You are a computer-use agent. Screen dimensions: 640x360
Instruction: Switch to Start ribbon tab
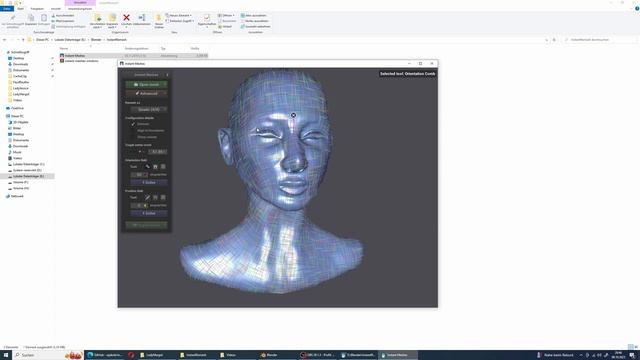click(x=20, y=9)
